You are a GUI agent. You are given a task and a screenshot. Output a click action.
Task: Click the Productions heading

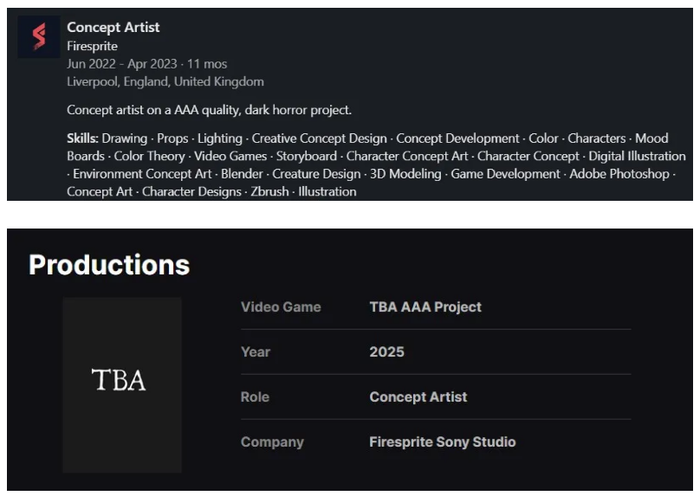(x=109, y=265)
